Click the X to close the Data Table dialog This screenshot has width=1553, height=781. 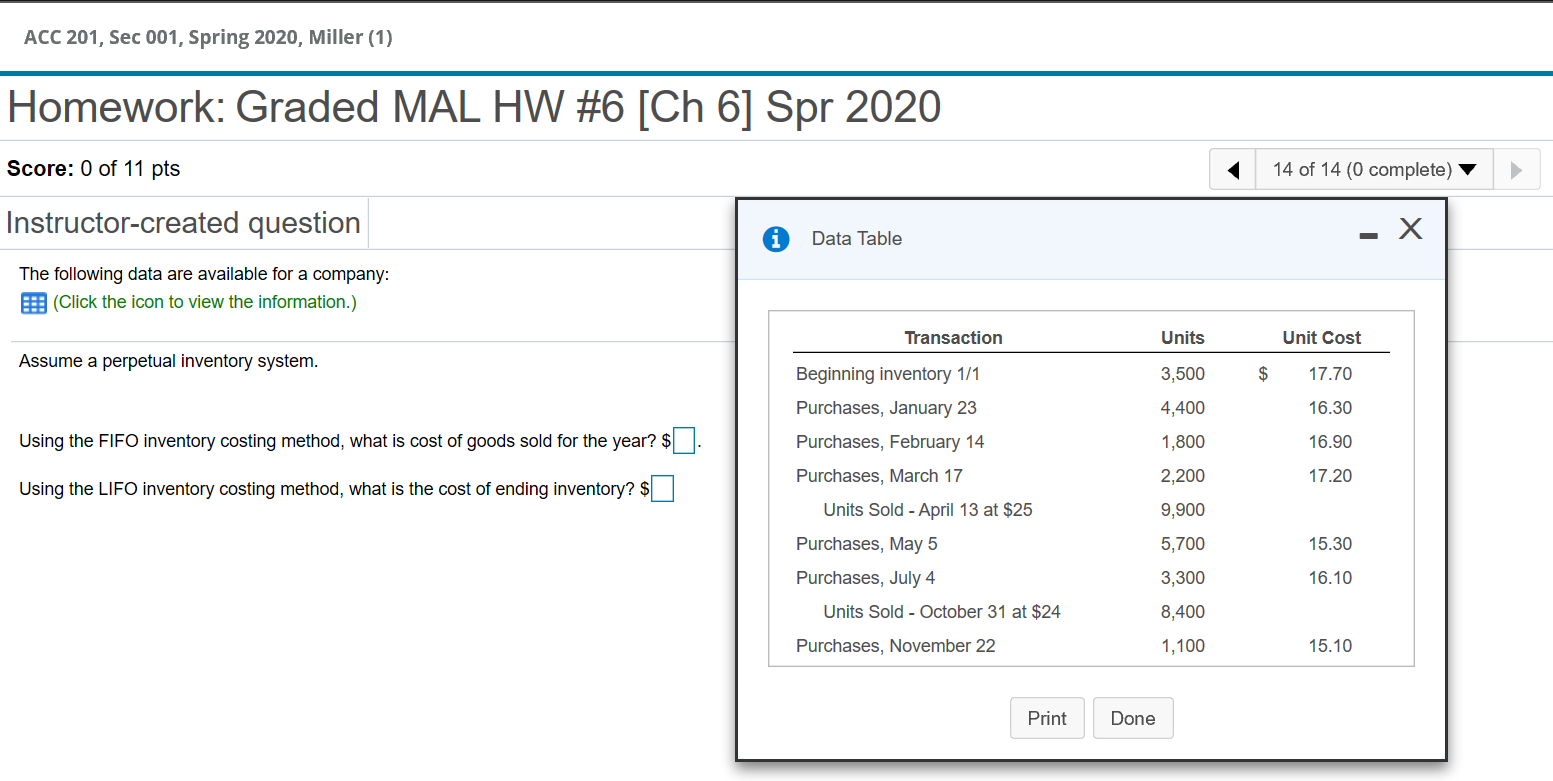pos(1411,229)
